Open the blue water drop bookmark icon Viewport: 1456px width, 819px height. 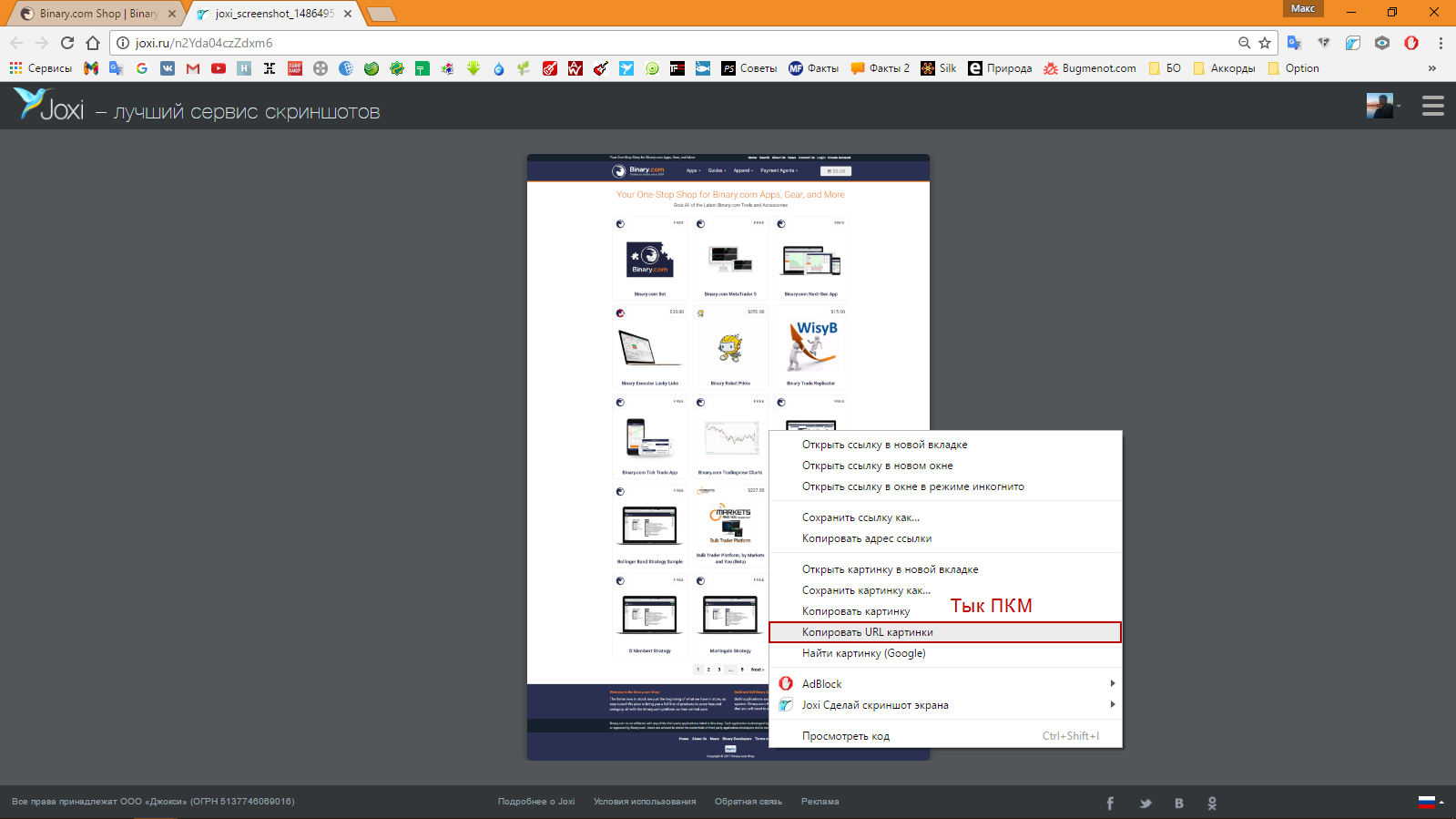(x=499, y=68)
